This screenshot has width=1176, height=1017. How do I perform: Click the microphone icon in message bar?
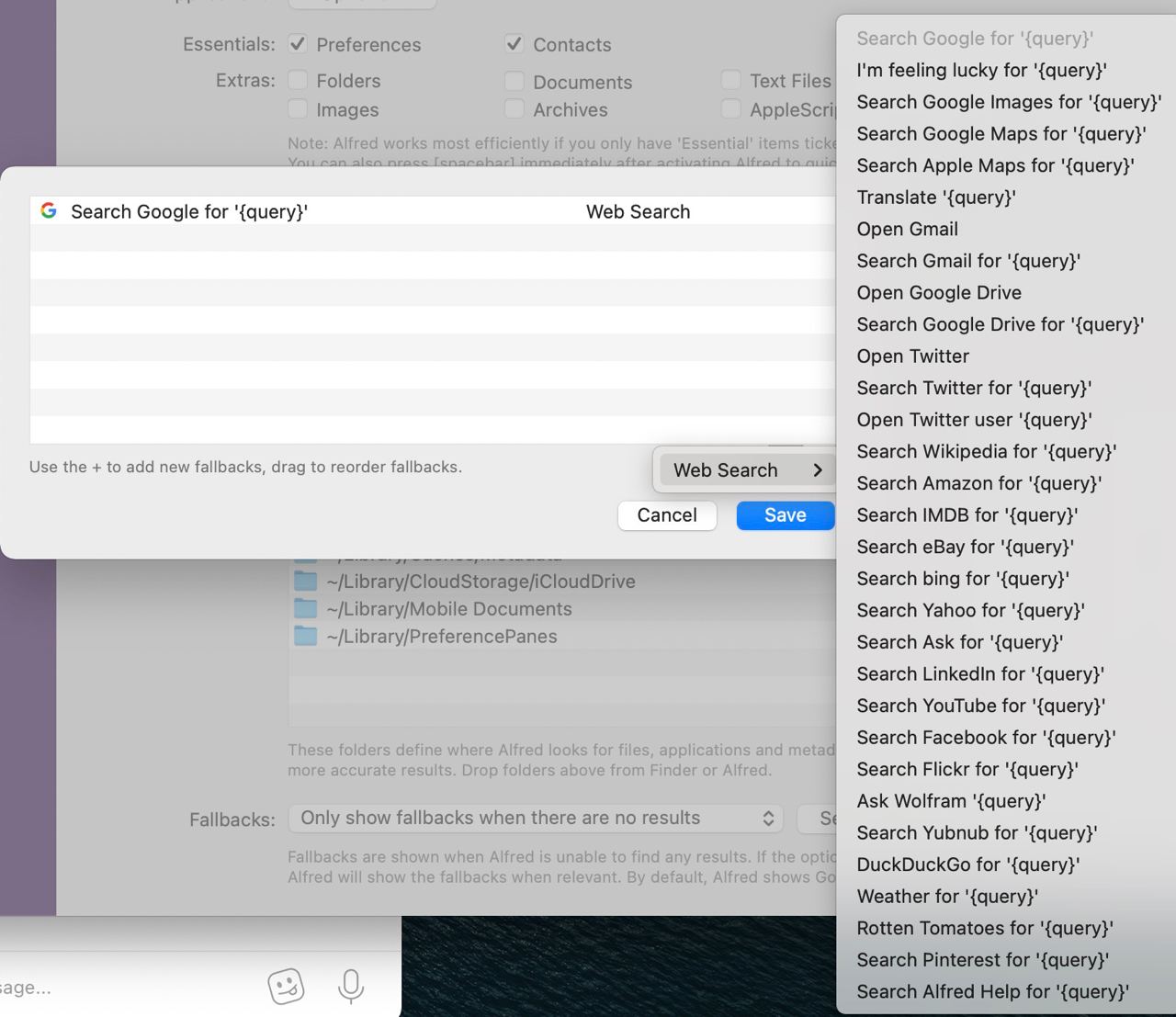click(x=350, y=987)
